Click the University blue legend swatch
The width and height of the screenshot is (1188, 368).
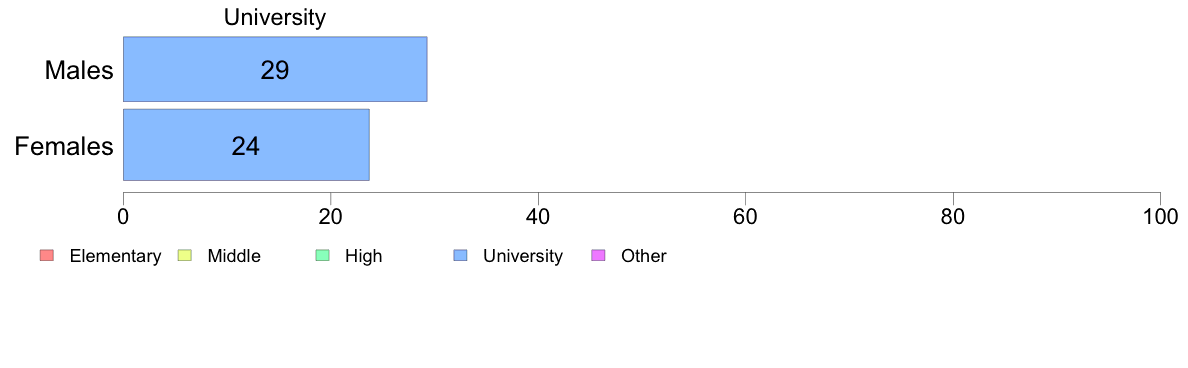458,256
